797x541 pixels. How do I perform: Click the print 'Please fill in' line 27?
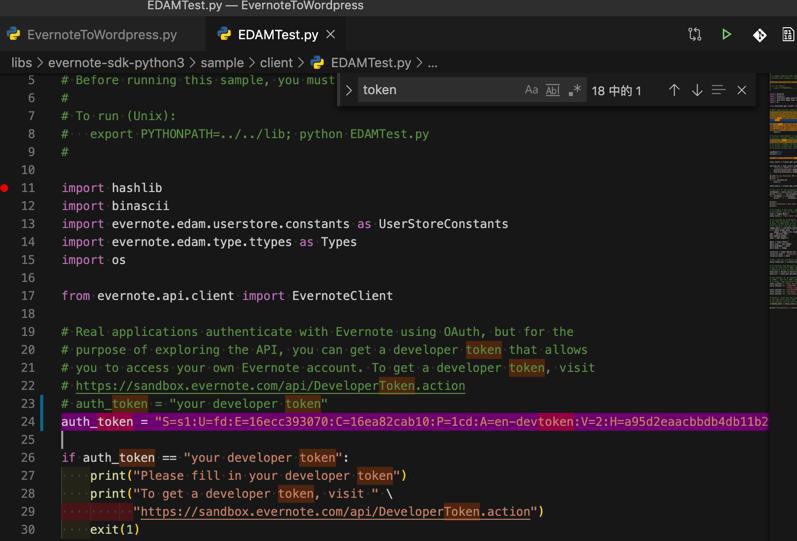[x=248, y=476]
